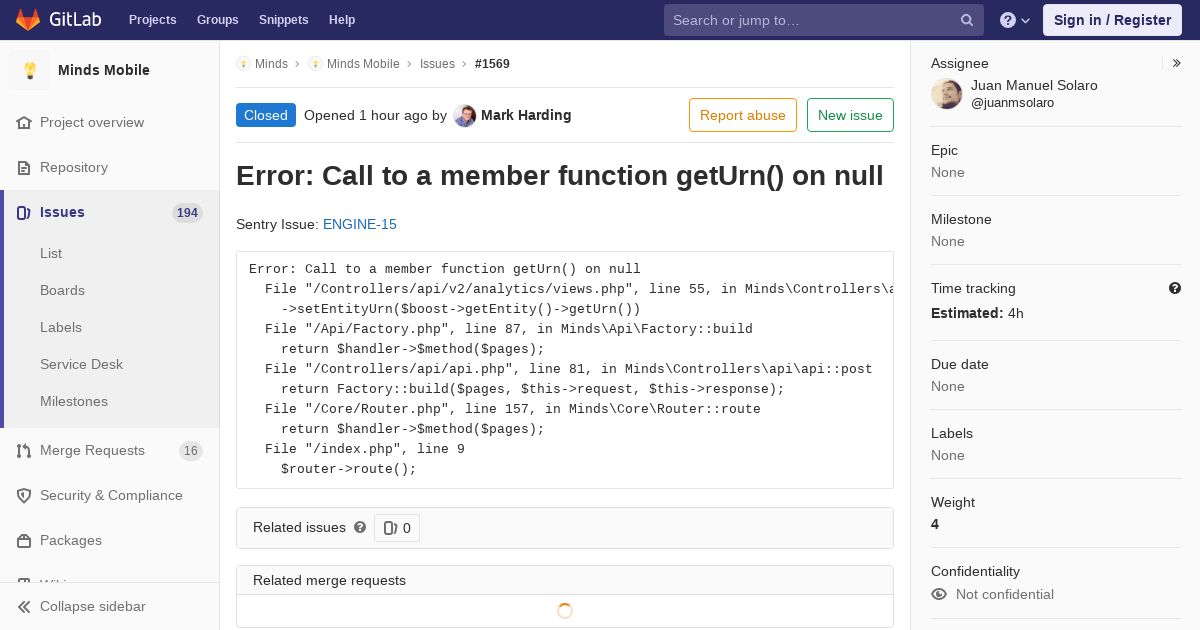This screenshot has height=630, width=1200.
Task: Go to Minds Mobile breadcrumb
Action: (363, 63)
